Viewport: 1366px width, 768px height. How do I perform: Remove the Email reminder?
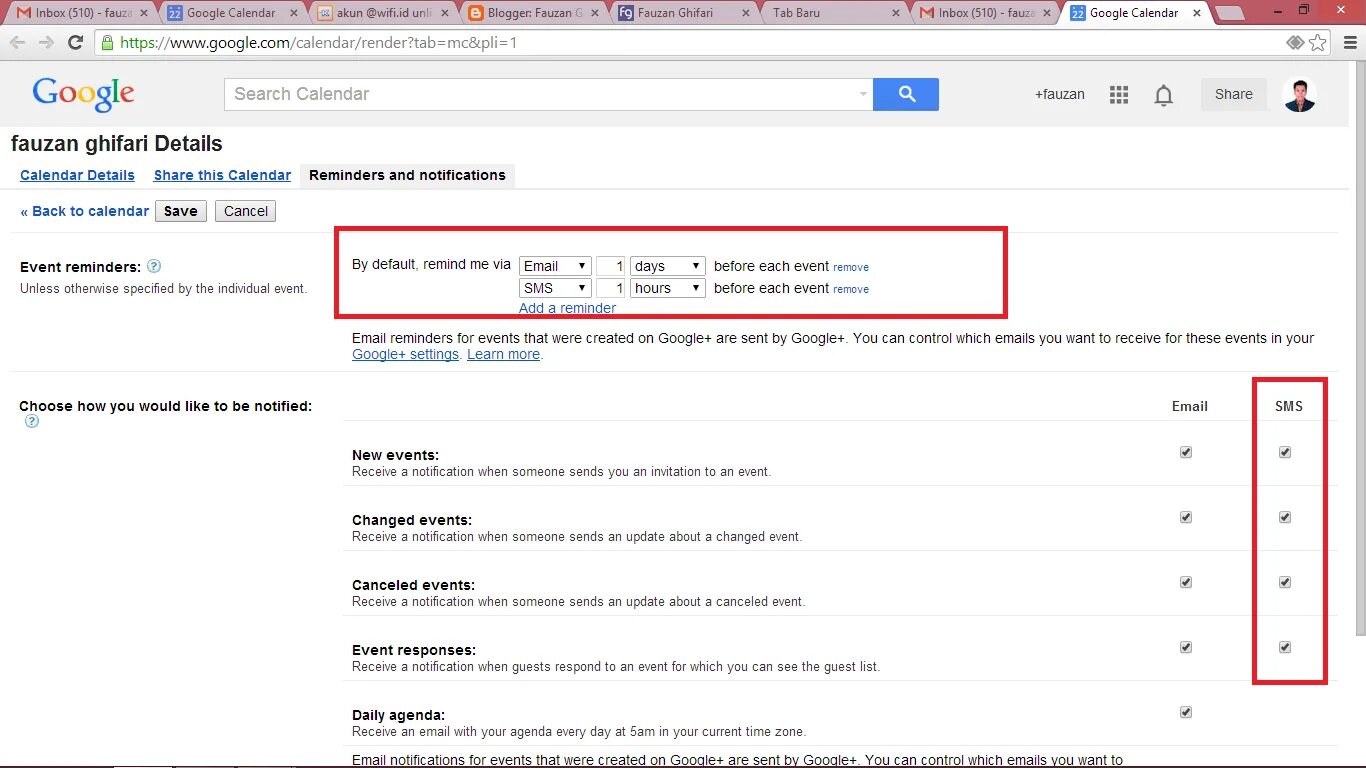[851, 267]
